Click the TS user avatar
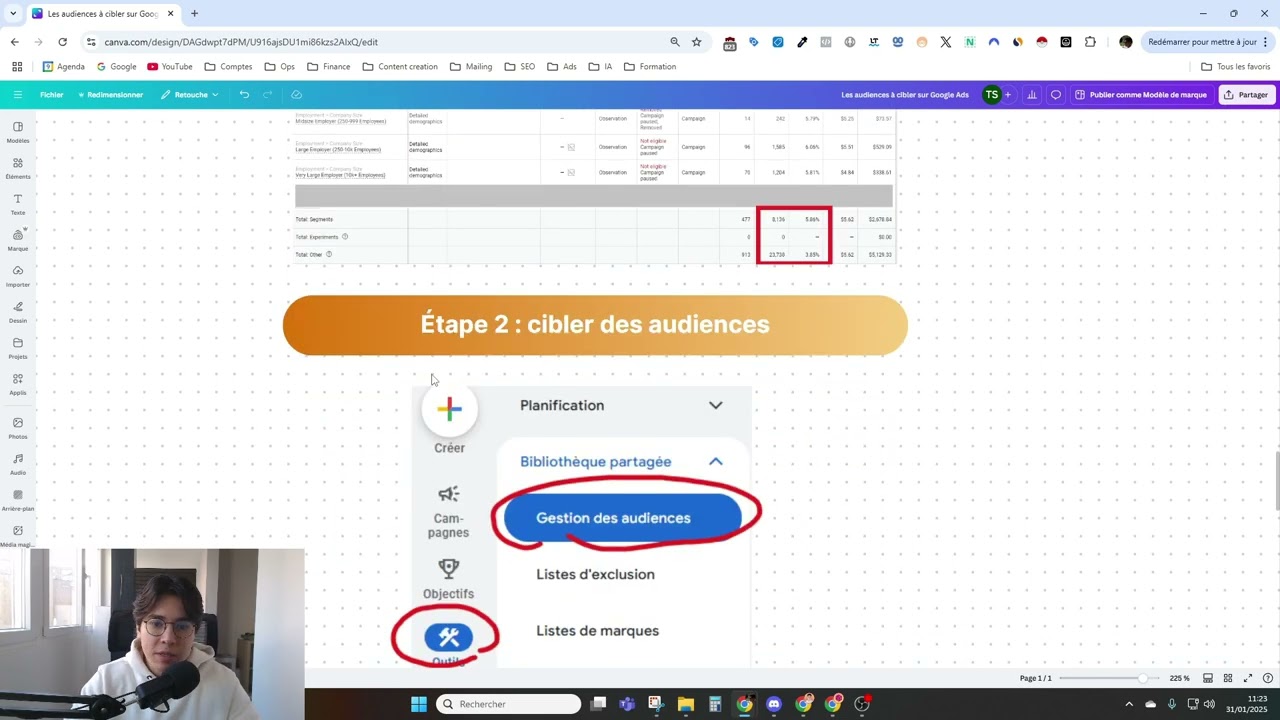Viewport: 1280px width, 720px height. tap(991, 95)
